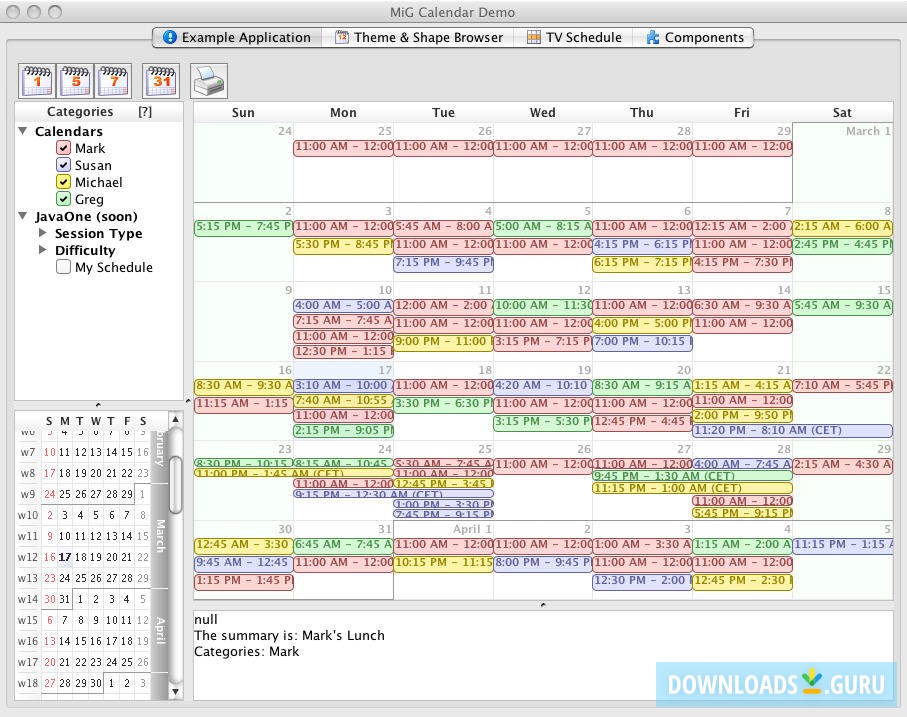Select April 3 event 12:30 PM - 2:00

[x=642, y=581]
